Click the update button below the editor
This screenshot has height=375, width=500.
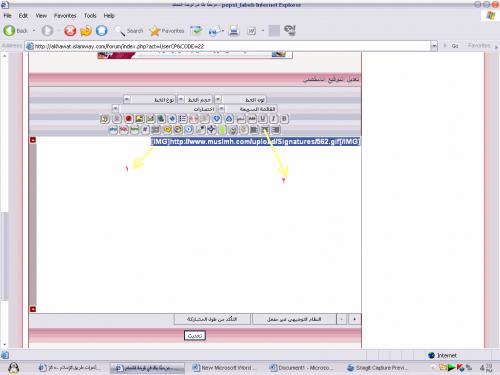tap(195, 335)
